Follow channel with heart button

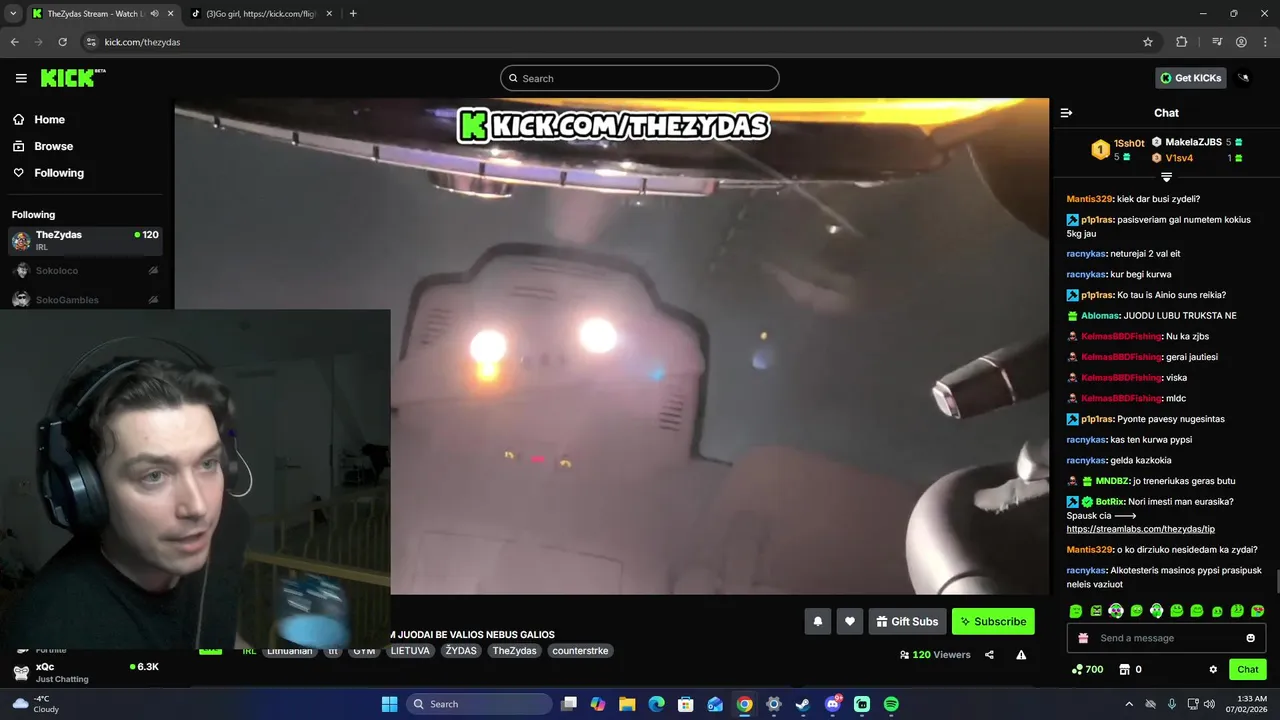(850, 621)
